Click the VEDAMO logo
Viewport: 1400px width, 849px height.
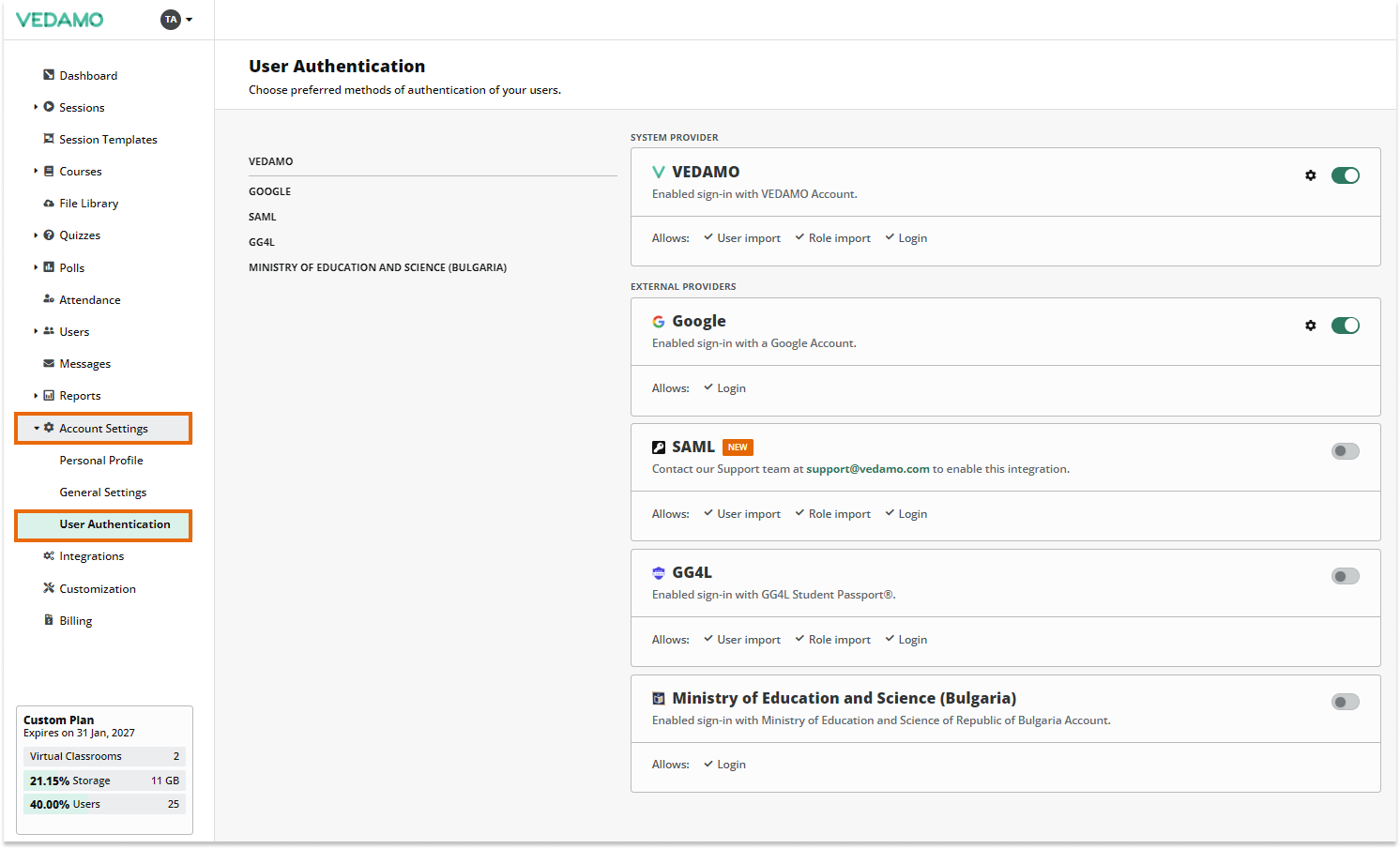[x=60, y=19]
